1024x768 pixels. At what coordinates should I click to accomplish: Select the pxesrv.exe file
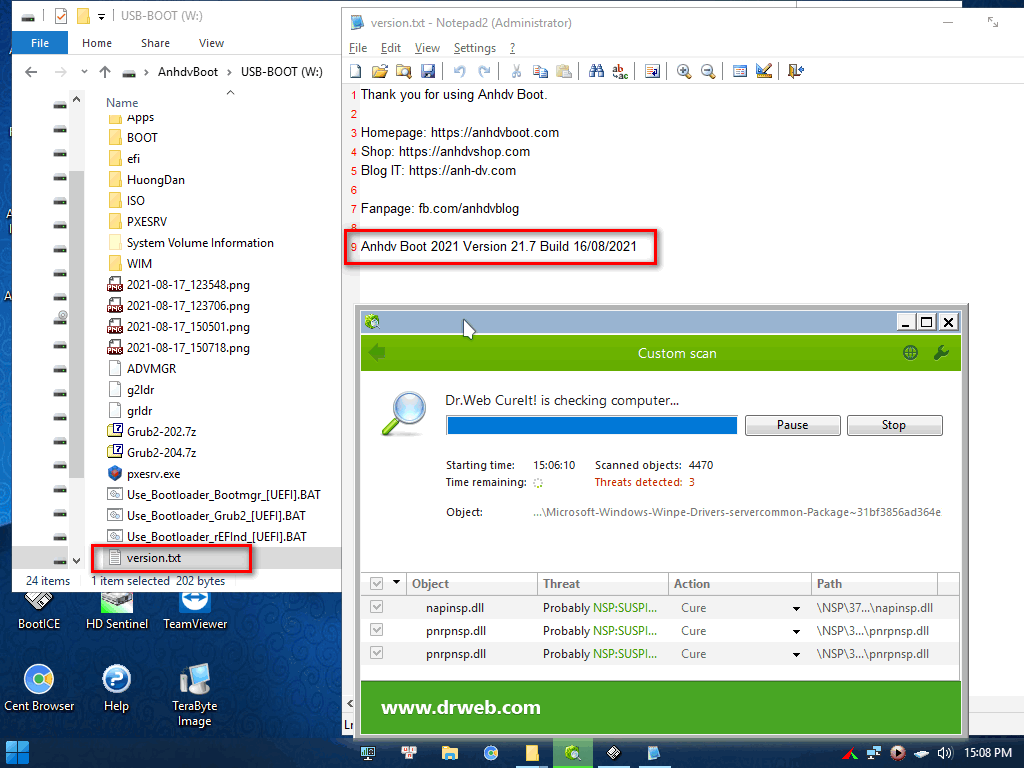coord(153,474)
